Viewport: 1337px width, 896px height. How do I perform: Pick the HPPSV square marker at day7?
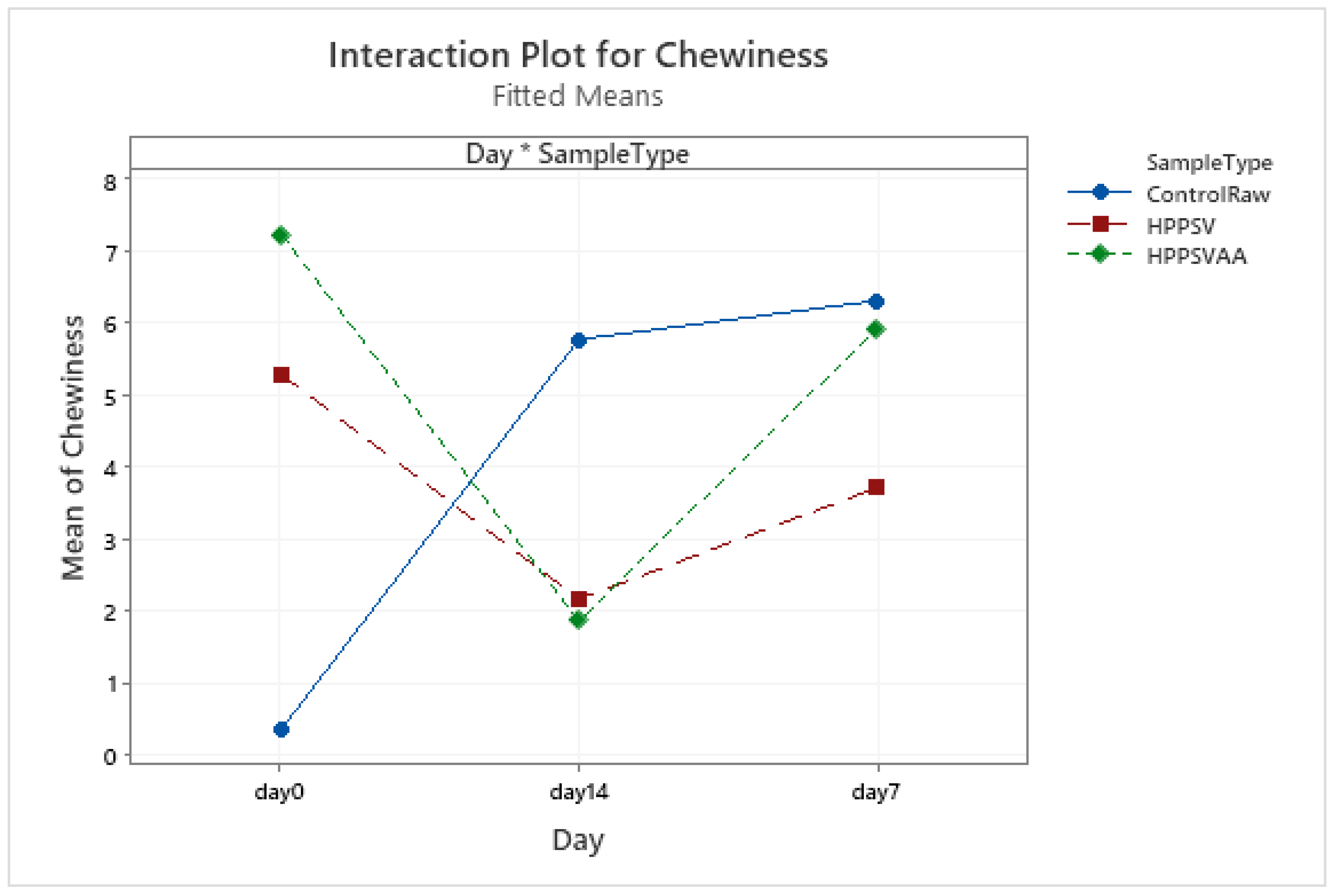[x=876, y=487]
